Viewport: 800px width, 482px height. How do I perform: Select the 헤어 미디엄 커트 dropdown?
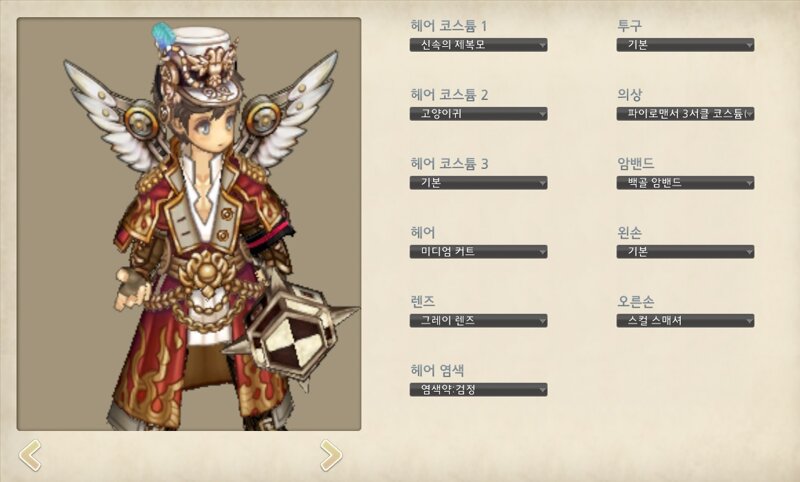point(479,251)
